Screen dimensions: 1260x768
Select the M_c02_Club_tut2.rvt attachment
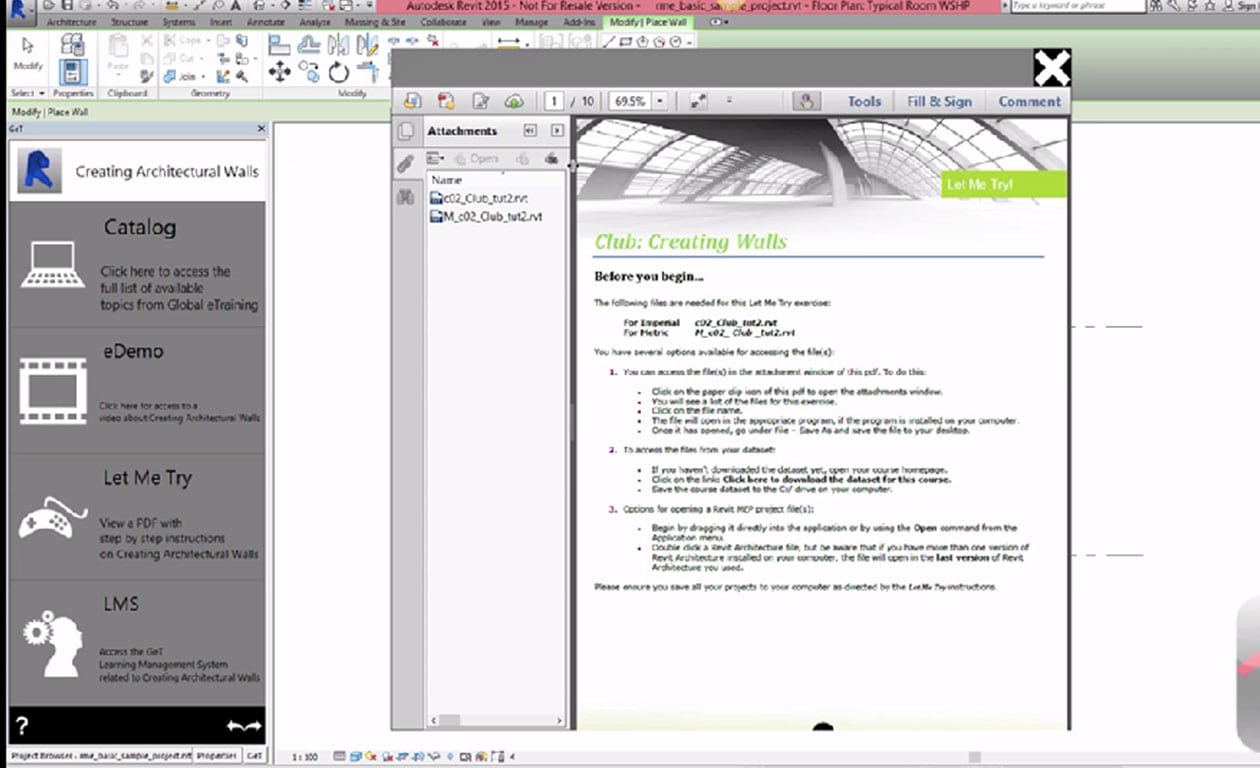pyautogui.click(x=486, y=216)
